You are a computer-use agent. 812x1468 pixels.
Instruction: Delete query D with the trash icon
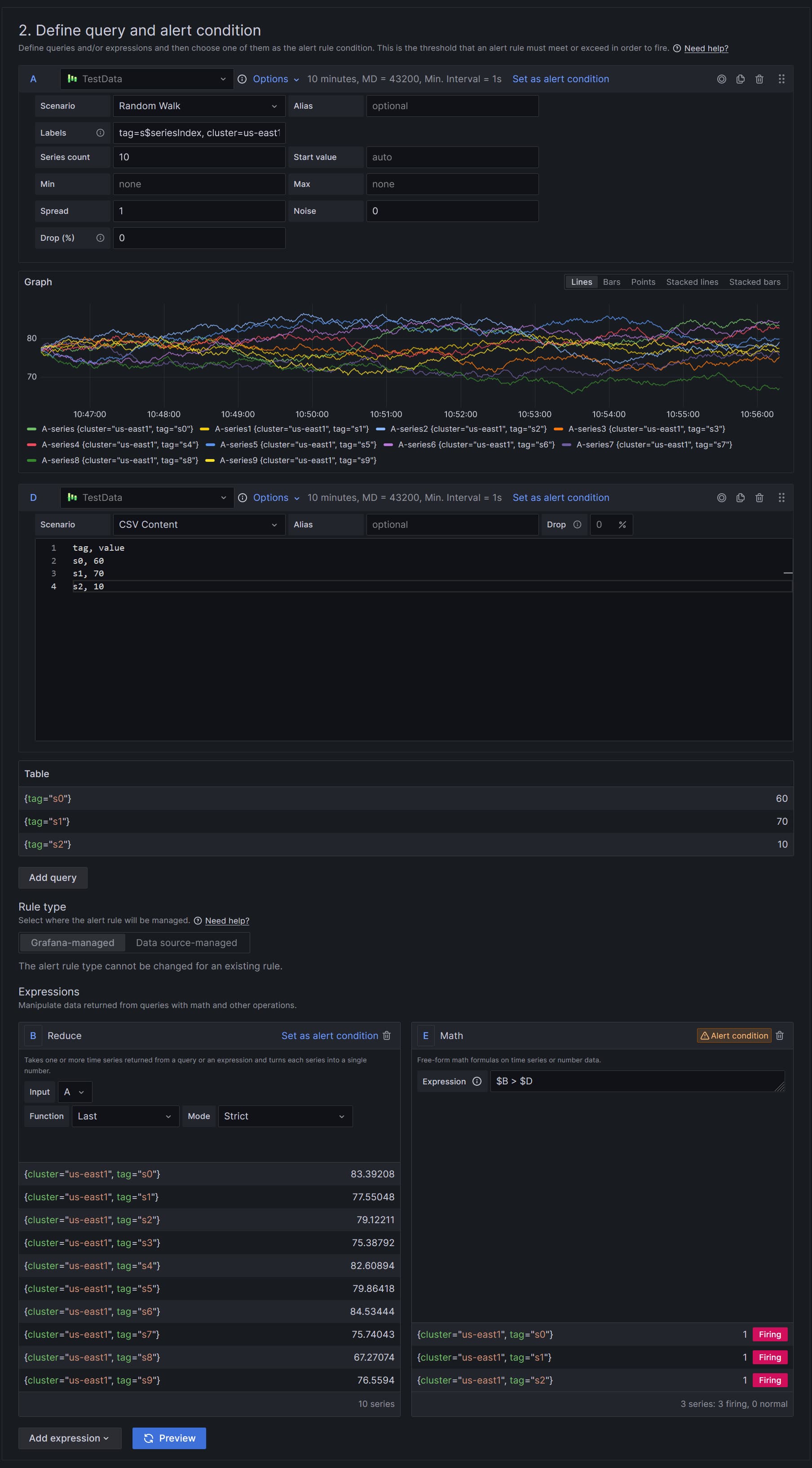pyautogui.click(x=759, y=498)
